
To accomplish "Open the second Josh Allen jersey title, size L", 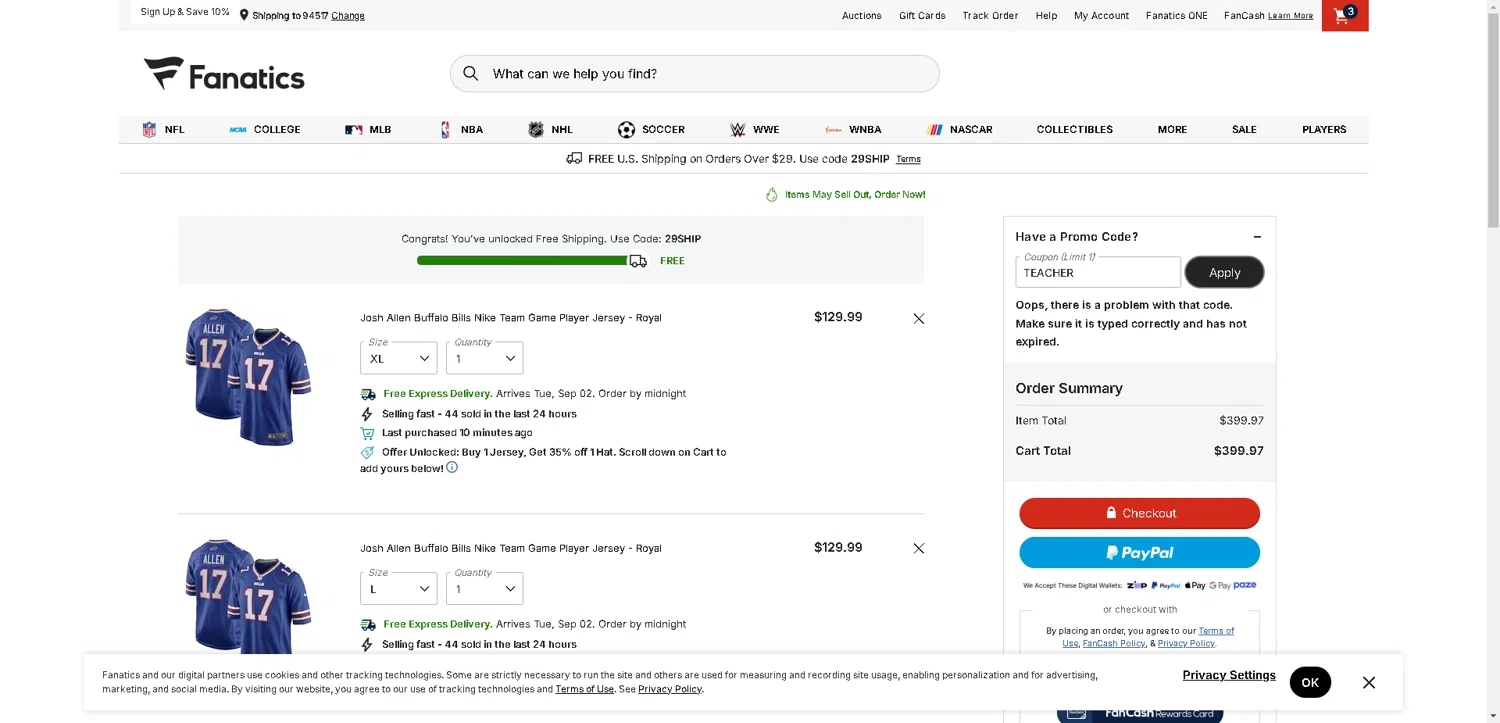I will [x=511, y=548].
